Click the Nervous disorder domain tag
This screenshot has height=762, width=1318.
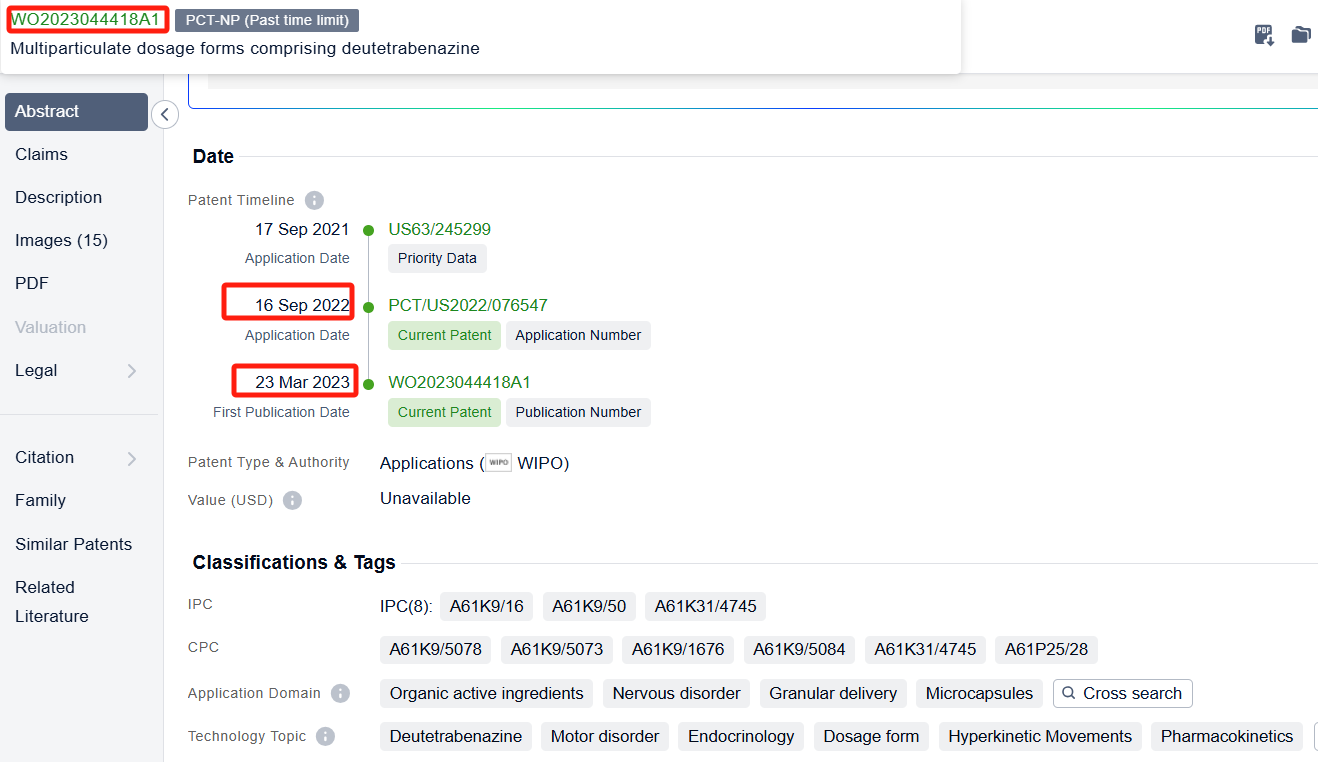[676, 693]
